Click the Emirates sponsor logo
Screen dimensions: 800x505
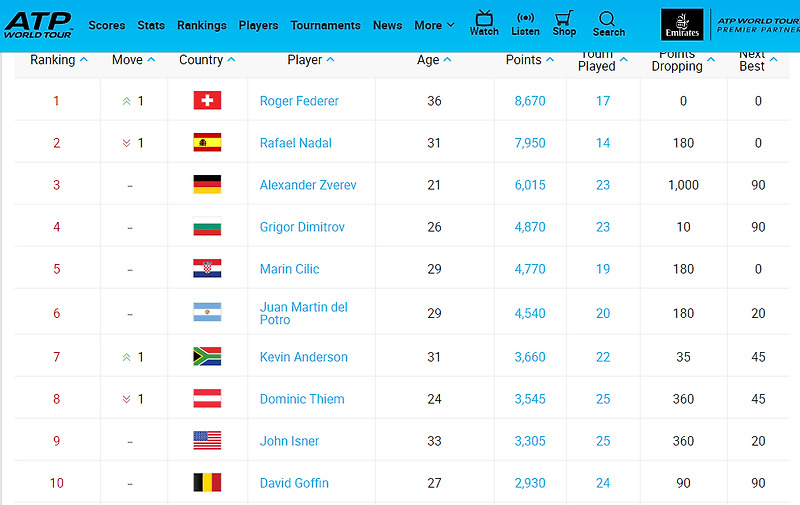click(682, 24)
